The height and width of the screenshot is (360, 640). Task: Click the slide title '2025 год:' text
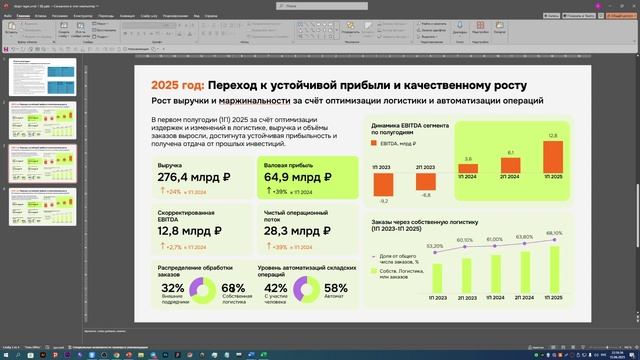point(178,85)
